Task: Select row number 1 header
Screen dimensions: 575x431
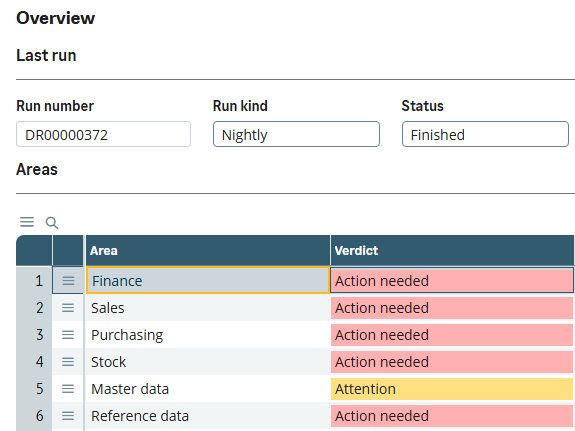Action: [34, 281]
